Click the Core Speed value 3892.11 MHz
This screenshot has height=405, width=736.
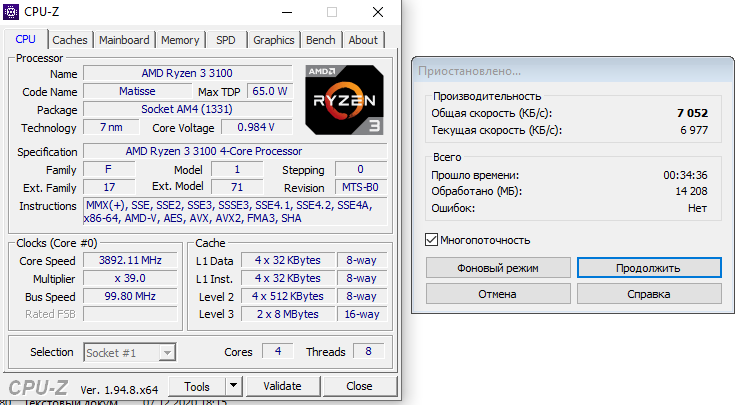pyautogui.click(x=130, y=260)
